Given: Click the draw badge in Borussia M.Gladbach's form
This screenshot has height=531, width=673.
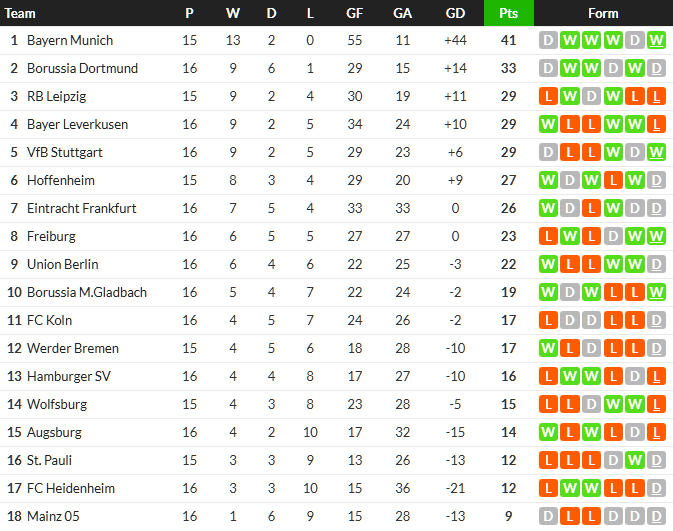Looking at the screenshot, I should pyautogui.click(x=569, y=293).
